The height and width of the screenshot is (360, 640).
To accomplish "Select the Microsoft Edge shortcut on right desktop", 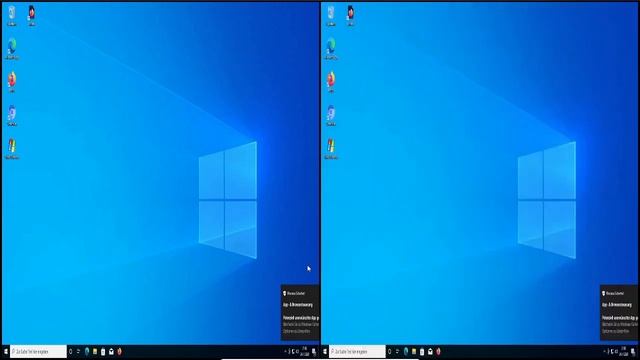I will tap(331, 49).
